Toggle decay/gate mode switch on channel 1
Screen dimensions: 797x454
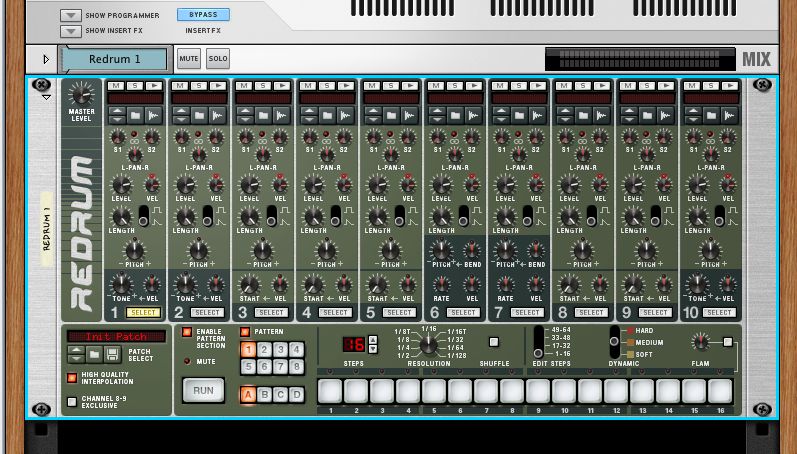point(144,216)
